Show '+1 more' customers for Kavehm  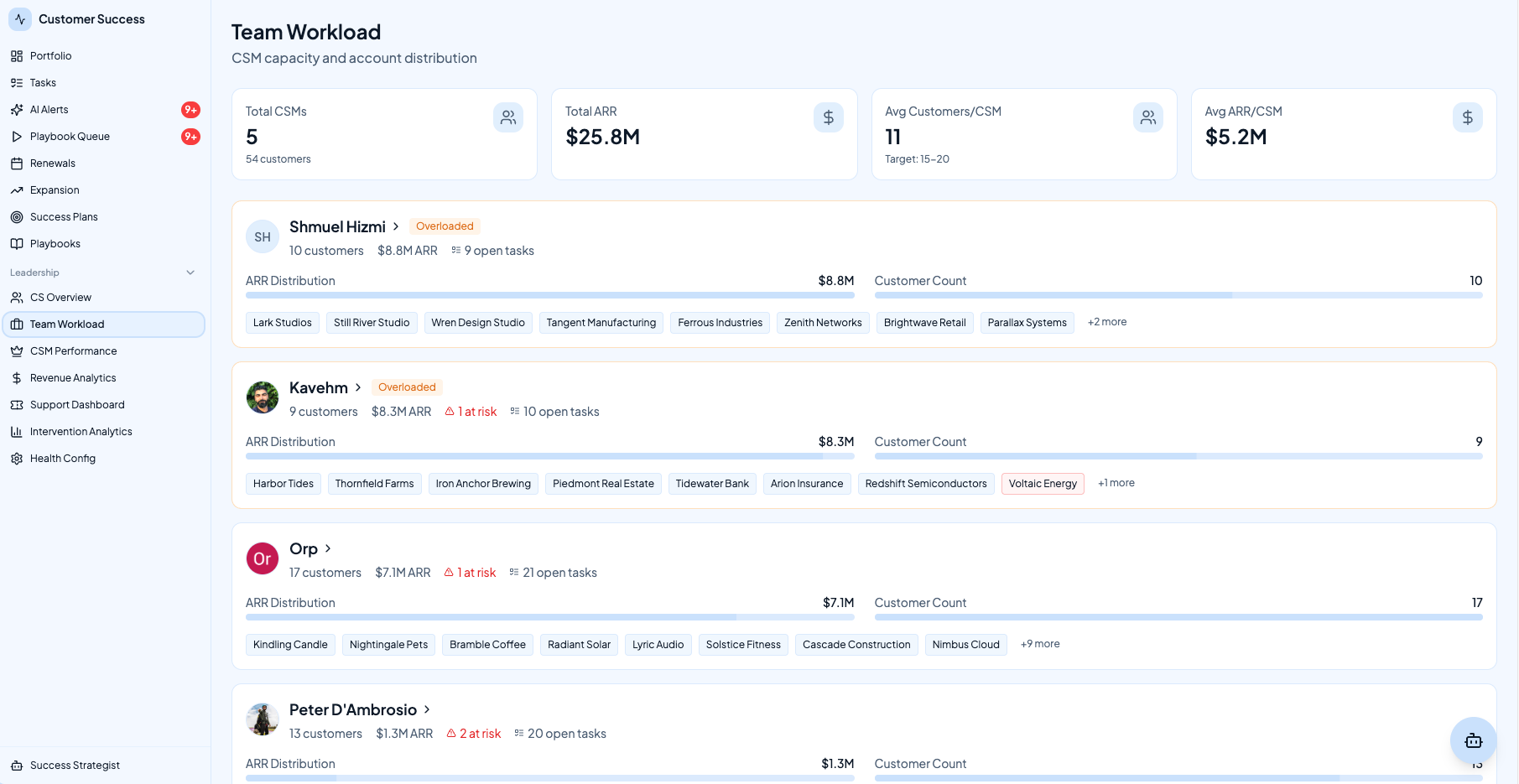tap(1116, 483)
